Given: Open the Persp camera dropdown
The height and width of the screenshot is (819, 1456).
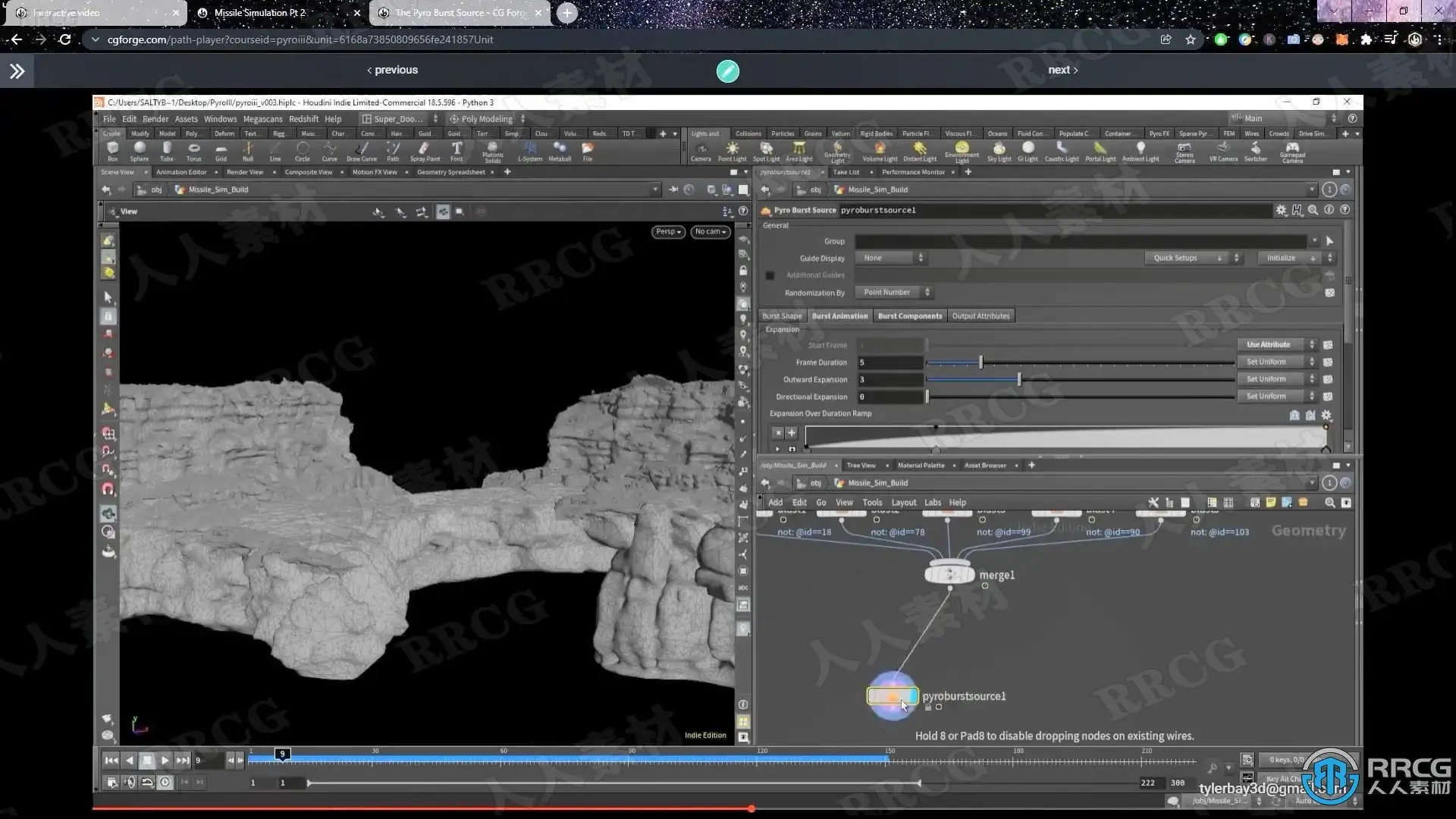Looking at the screenshot, I should click(x=669, y=232).
